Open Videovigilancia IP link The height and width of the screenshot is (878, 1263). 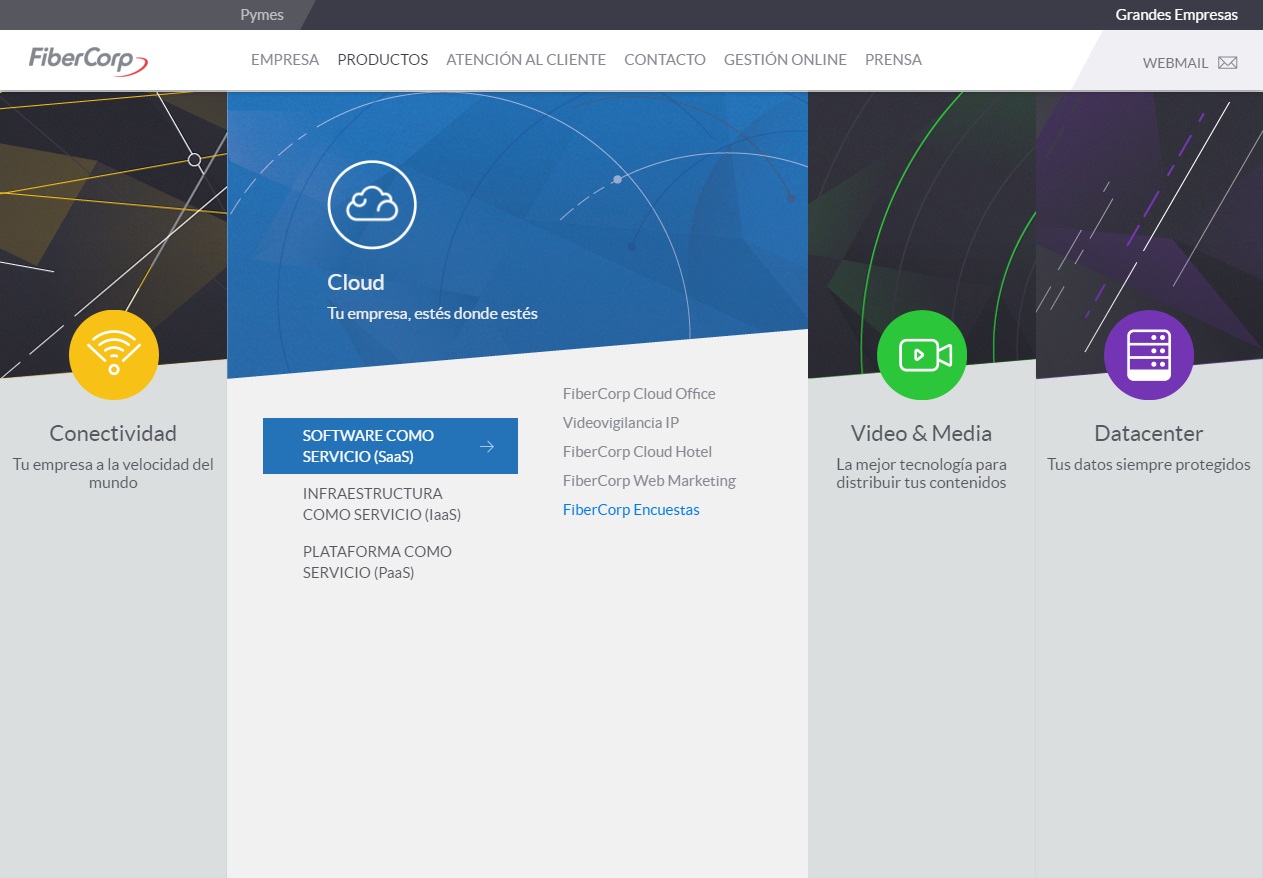pyautogui.click(x=621, y=423)
